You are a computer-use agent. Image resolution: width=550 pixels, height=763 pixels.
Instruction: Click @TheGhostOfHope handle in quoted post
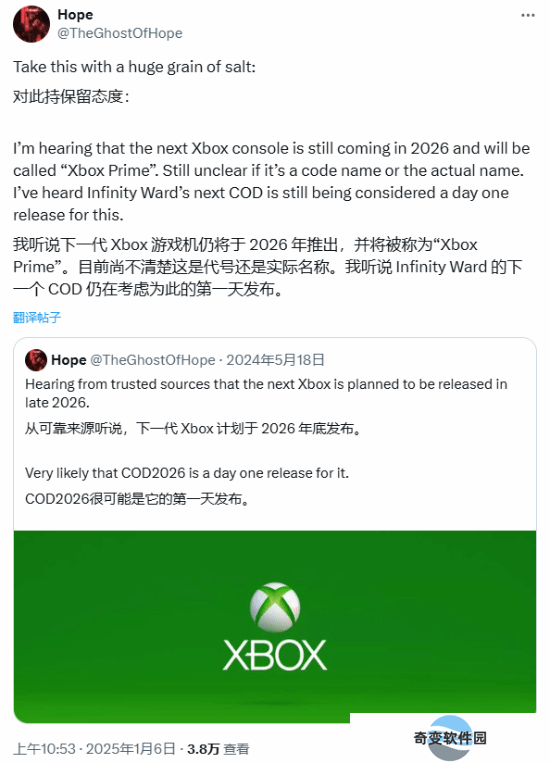click(153, 360)
